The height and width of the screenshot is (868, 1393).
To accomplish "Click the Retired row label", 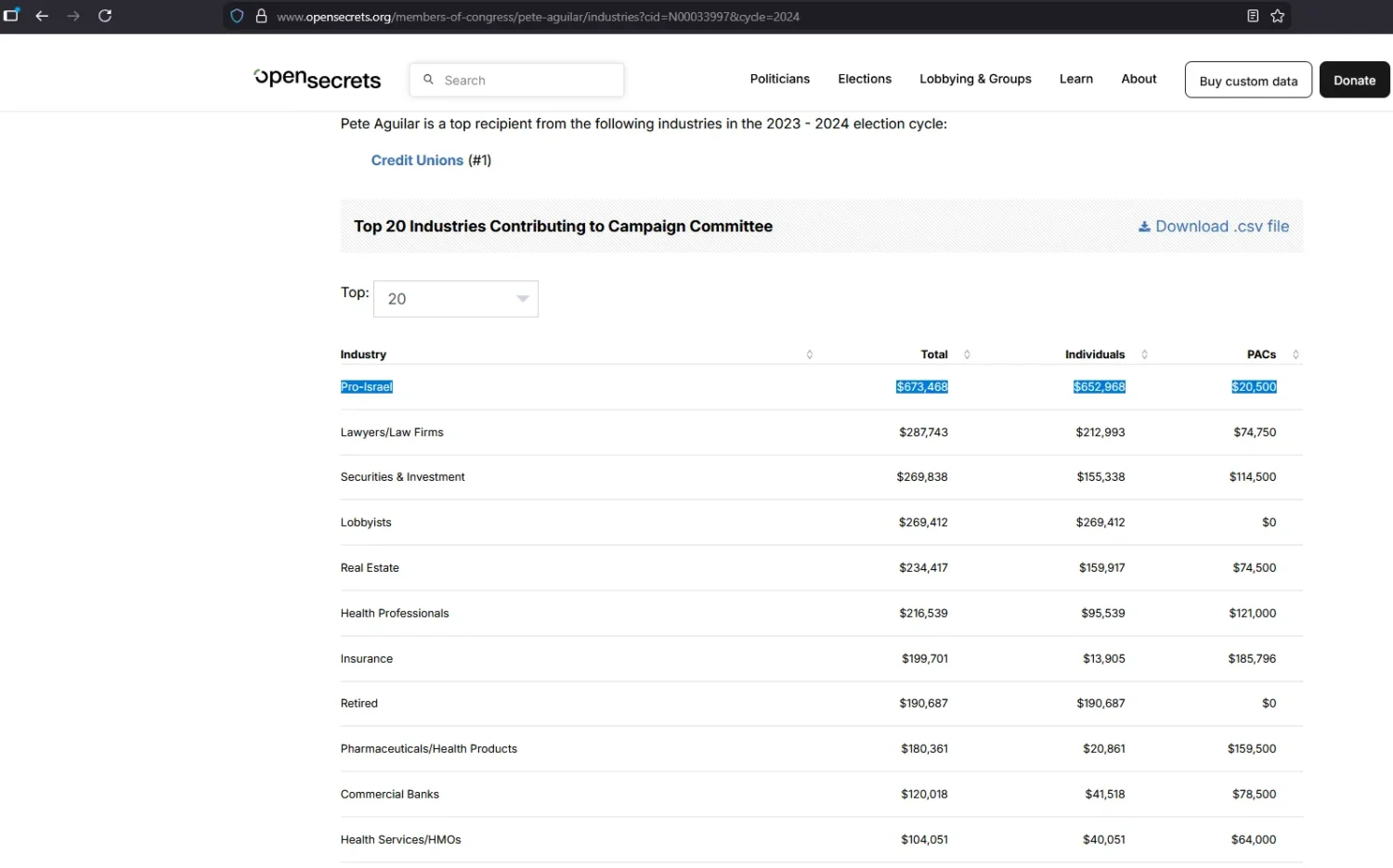I will (x=359, y=704).
